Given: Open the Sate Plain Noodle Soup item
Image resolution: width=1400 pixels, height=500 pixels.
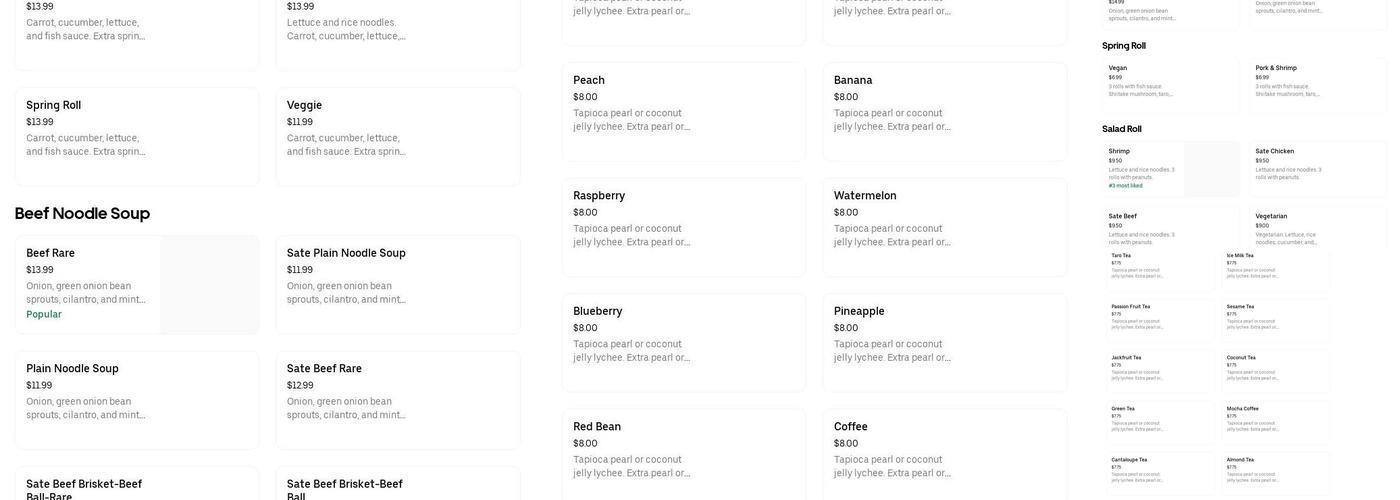Looking at the screenshot, I should (397, 284).
